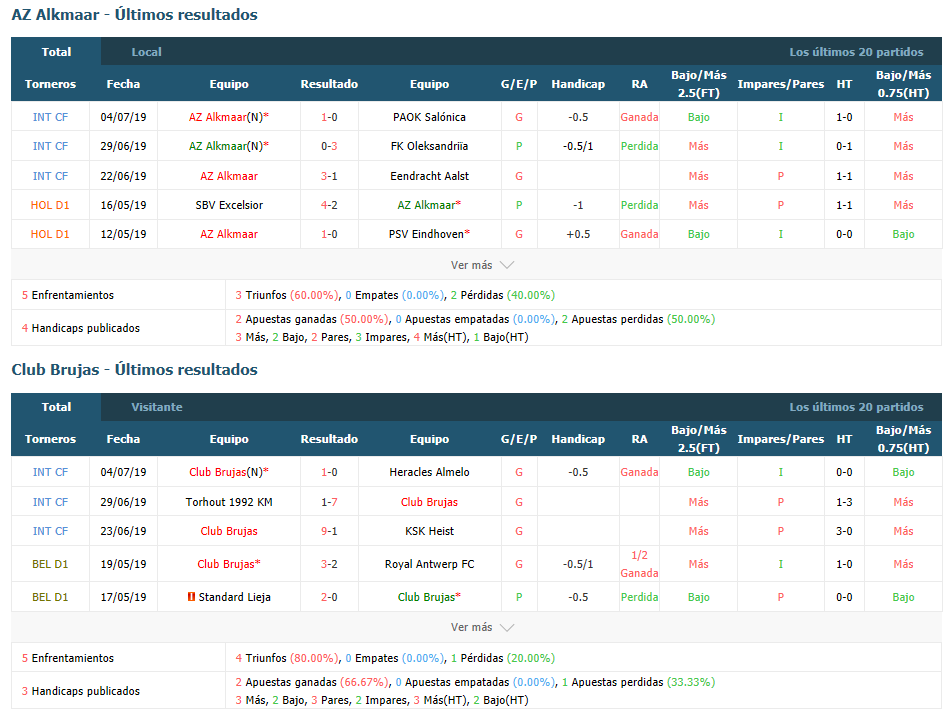The image size is (950, 712).
Task: Click Club Brujas in the Torhout 1992 KM row
Action: pyautogui.click(x=430, y=502)
